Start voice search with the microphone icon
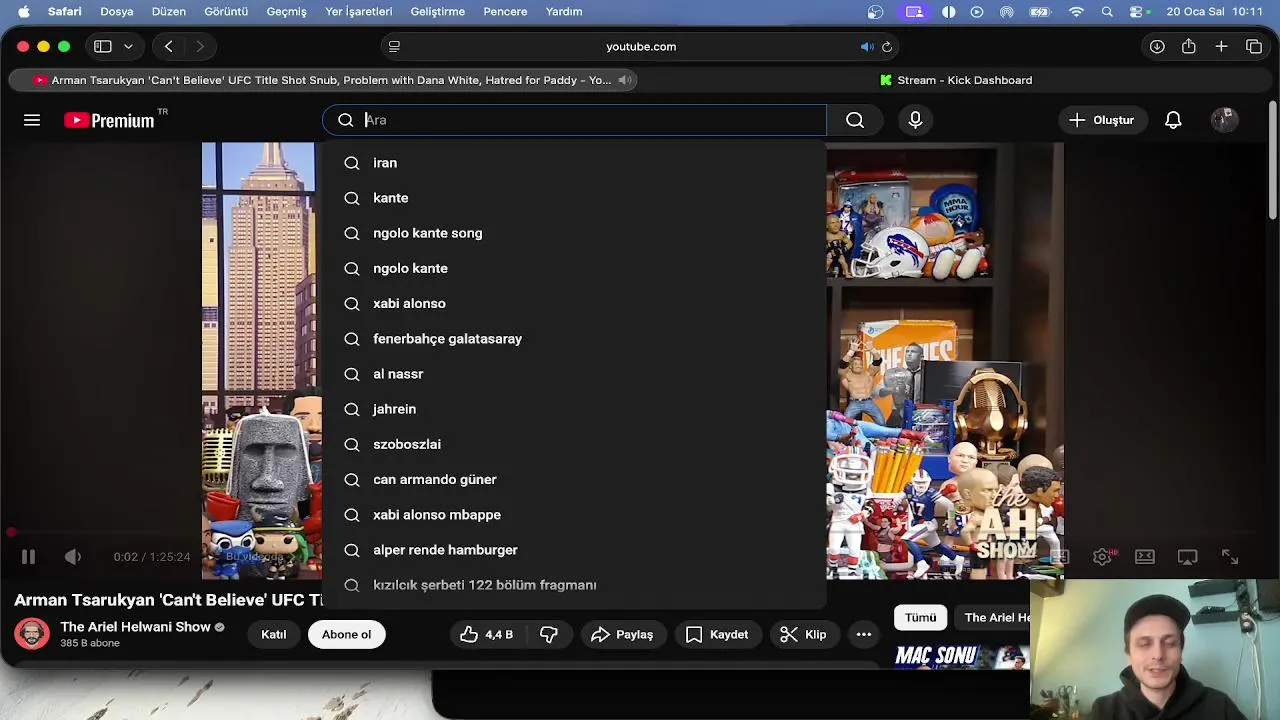The height and width of the screenshot is (720, 1280). 915,120
